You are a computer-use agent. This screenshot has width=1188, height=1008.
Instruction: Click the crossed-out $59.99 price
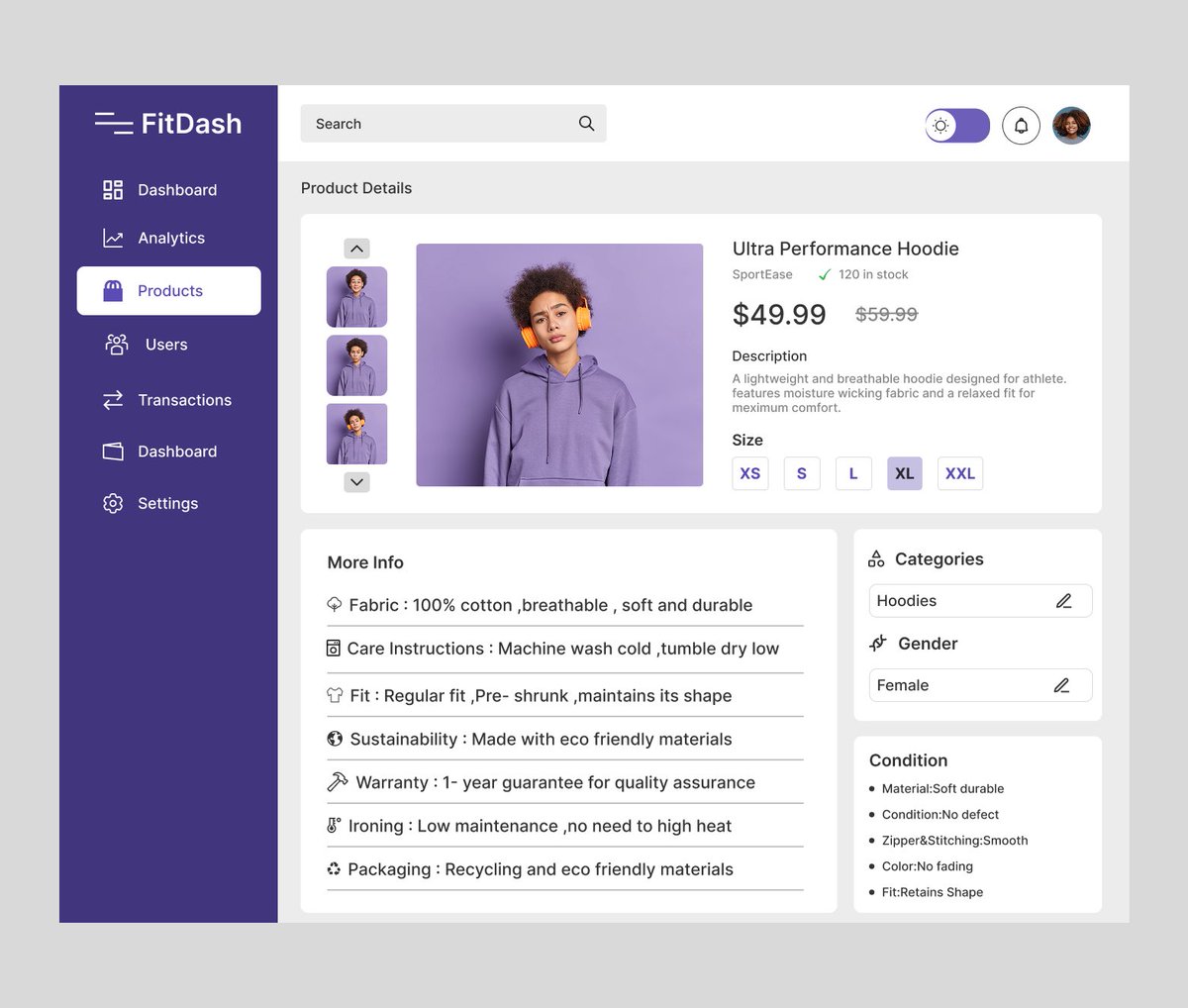(887, 315)
